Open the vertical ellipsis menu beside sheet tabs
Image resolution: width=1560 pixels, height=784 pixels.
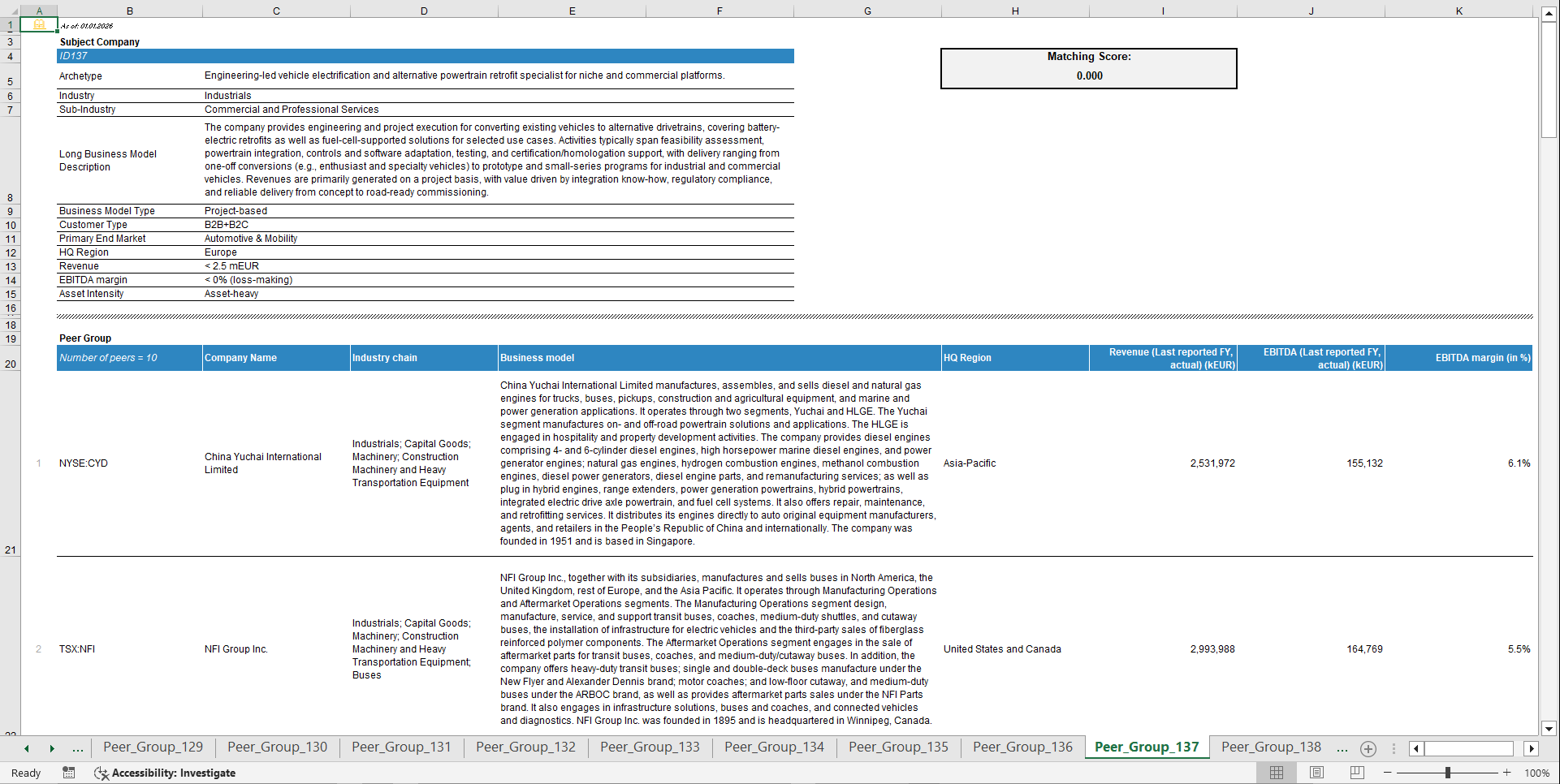tap(1394, 748)
